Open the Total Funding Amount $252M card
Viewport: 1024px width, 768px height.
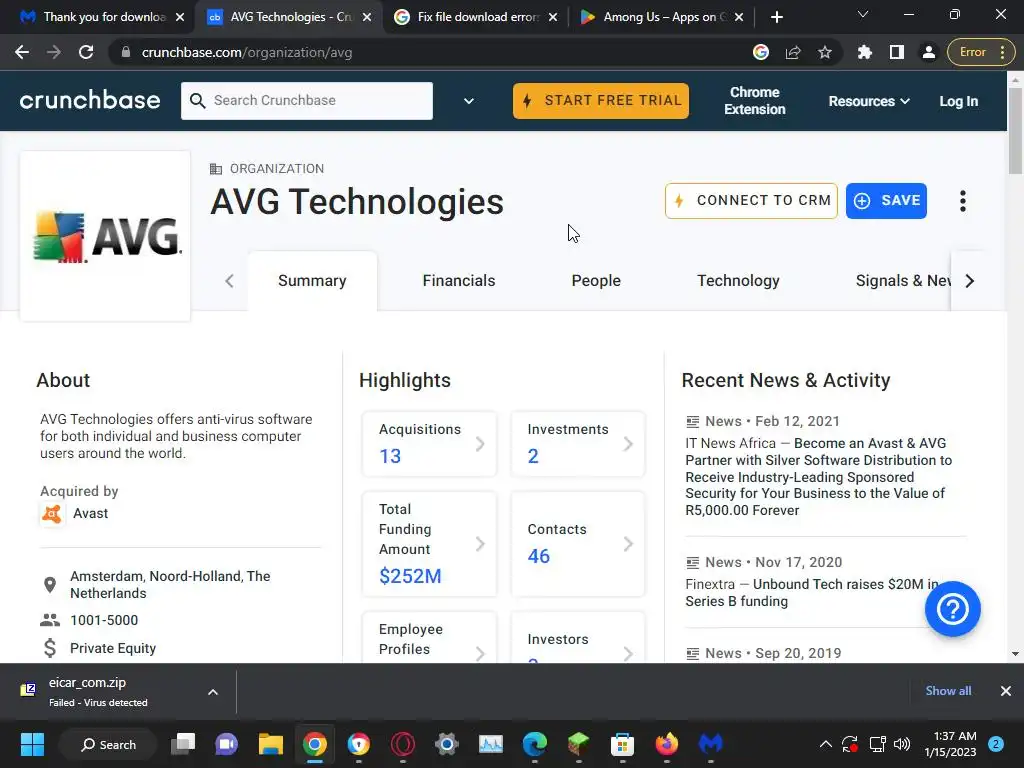[430, 543]
